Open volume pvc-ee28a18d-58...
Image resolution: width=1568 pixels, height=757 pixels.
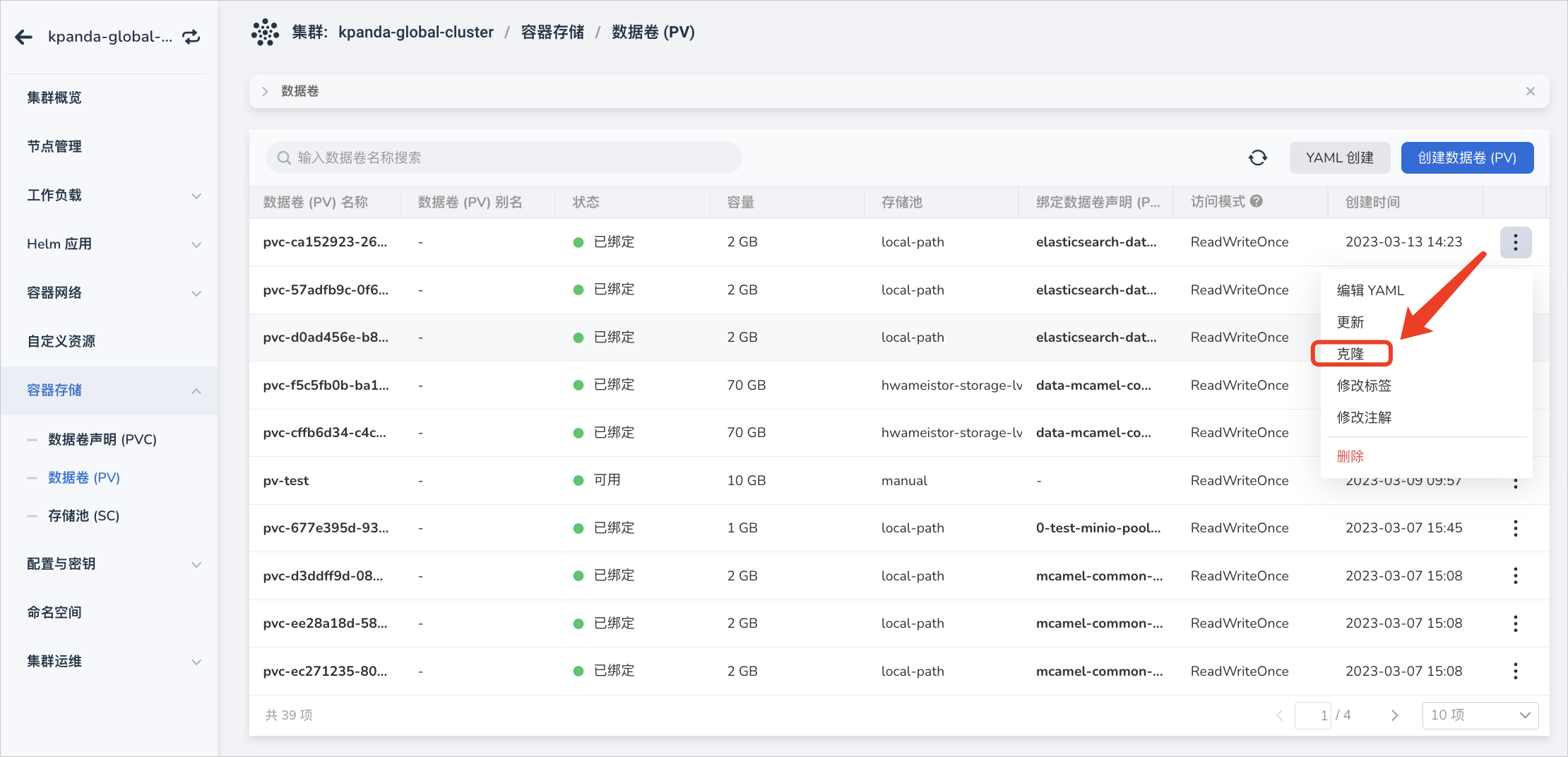[x=325, y=623]
